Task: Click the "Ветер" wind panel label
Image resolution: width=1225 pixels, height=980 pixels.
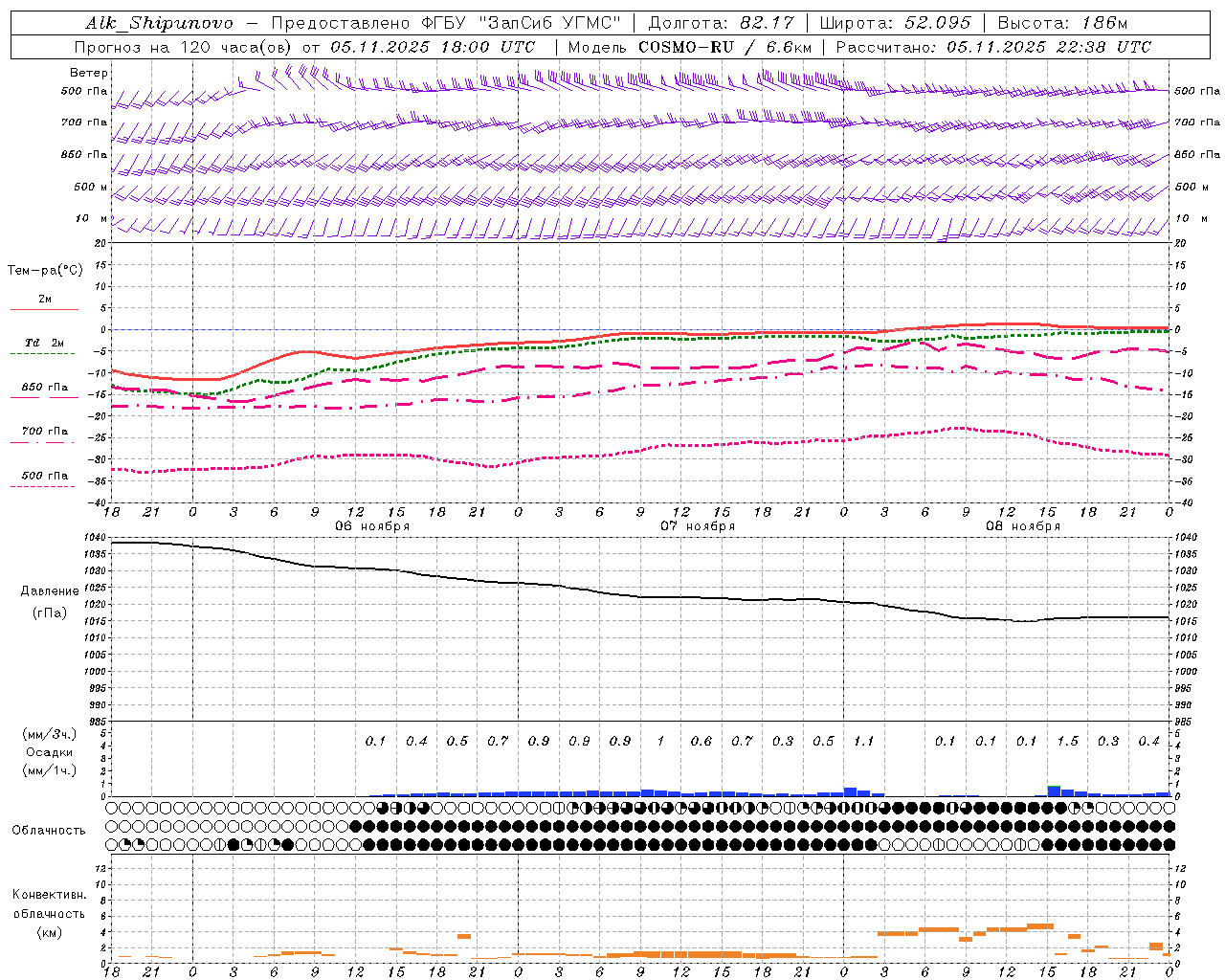Action: tap(89, 73)
